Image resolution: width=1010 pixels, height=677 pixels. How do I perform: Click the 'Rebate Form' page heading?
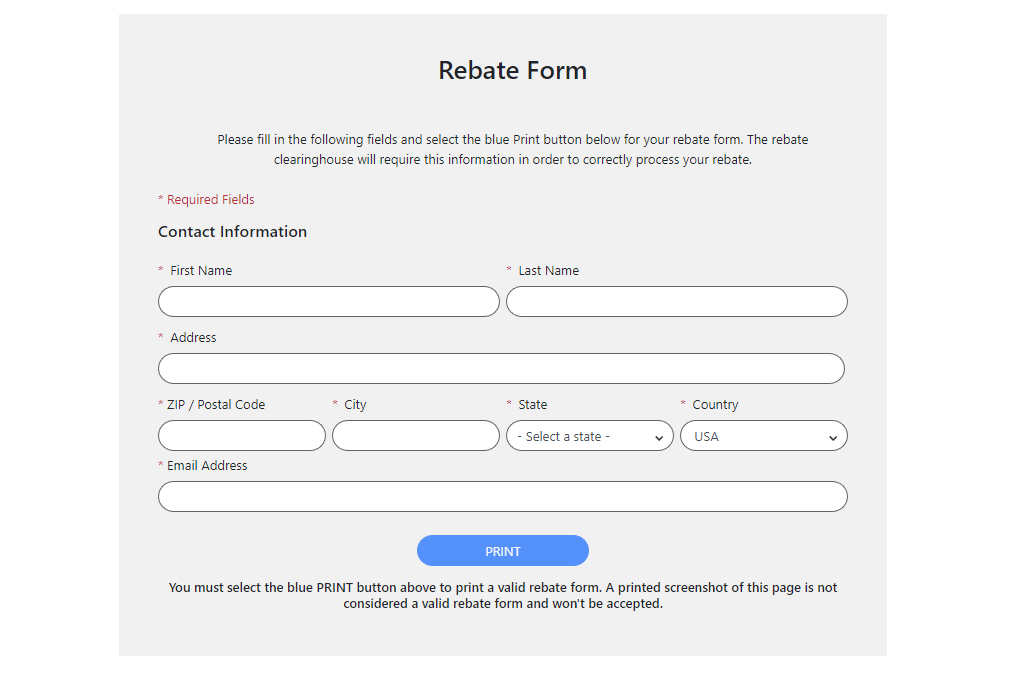point(512,71)
